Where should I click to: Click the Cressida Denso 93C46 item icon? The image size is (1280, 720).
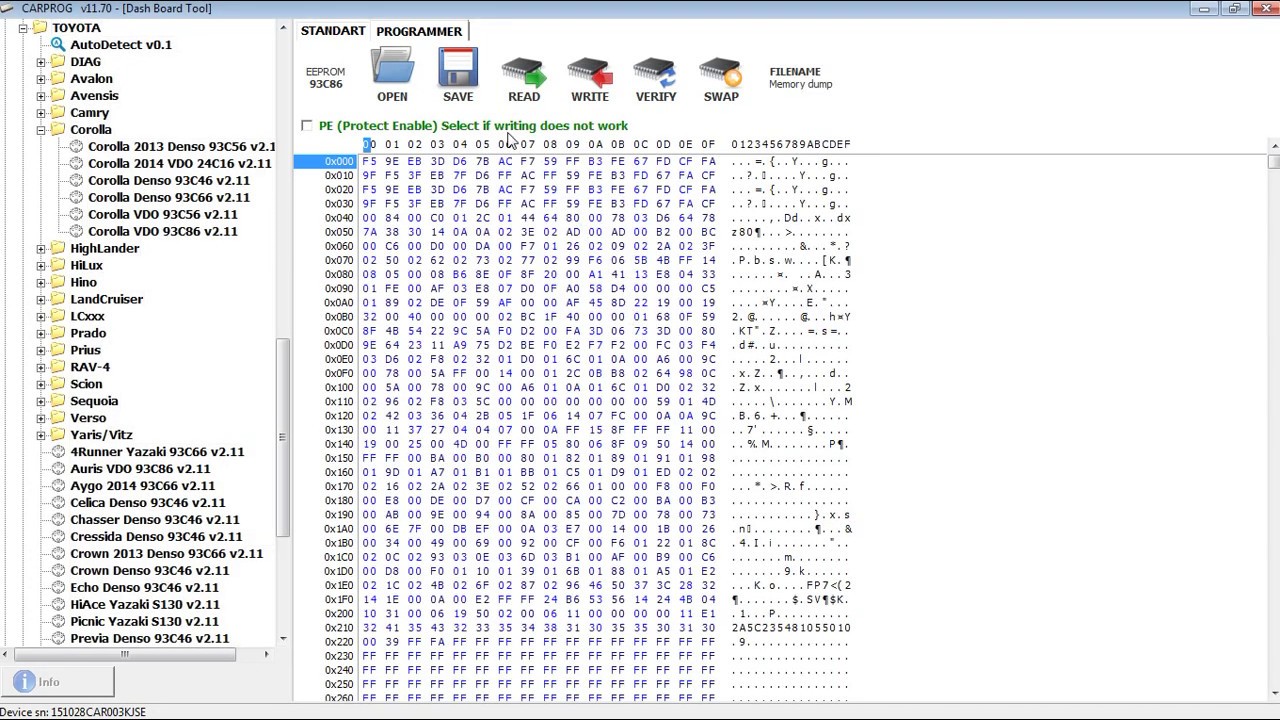point(58,536)
